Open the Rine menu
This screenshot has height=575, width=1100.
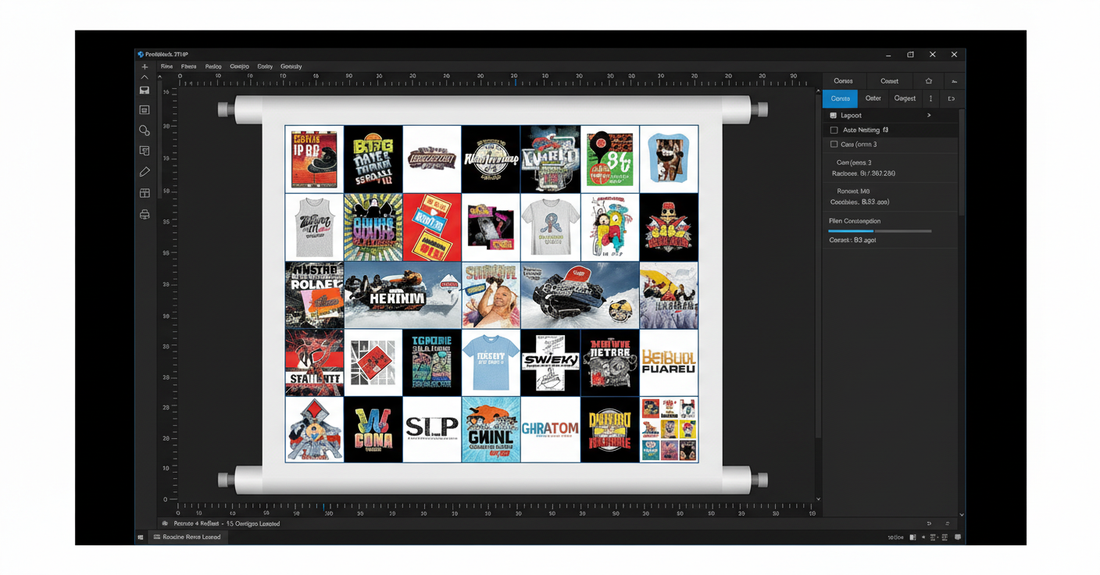click(166, 67)
